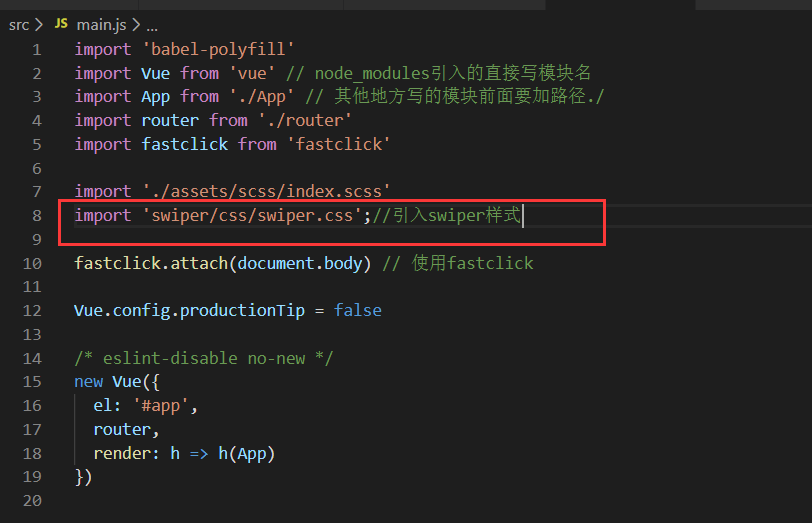Place cursor on productionTip property
This screenshot has width=812, height=523.
pos(242,311)
